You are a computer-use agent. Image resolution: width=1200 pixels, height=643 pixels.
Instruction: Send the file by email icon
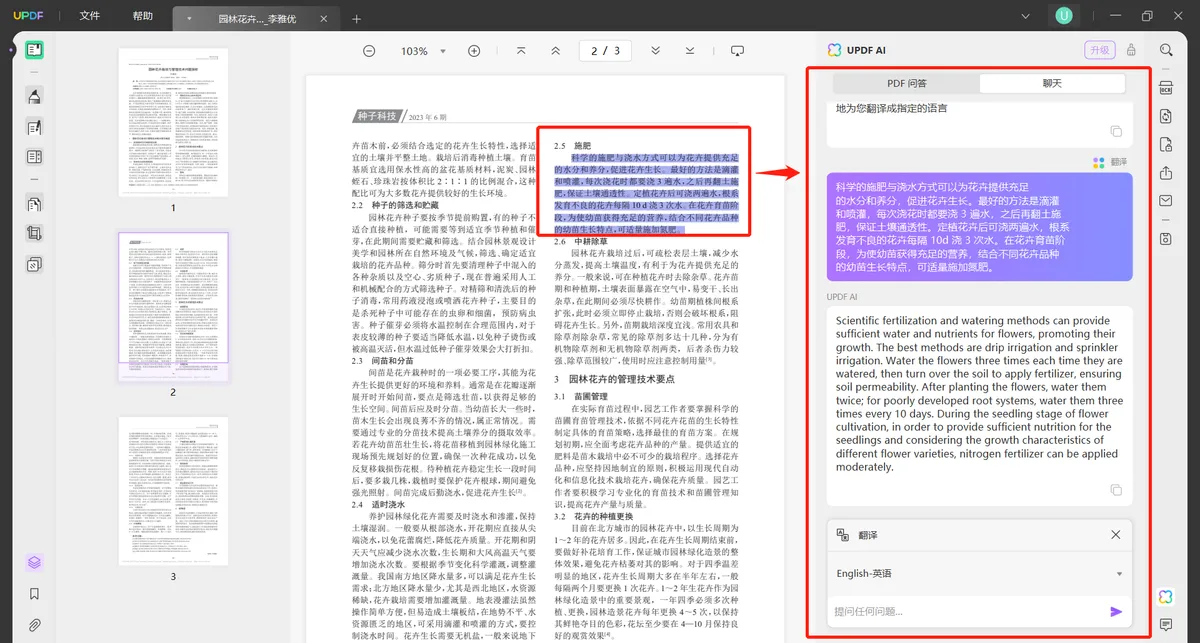click(x=1166, y=201)
